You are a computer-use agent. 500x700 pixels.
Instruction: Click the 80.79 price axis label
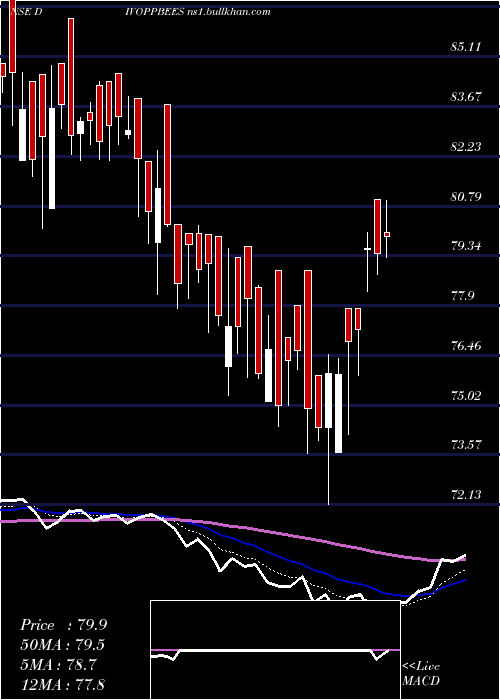coord(466,196)
